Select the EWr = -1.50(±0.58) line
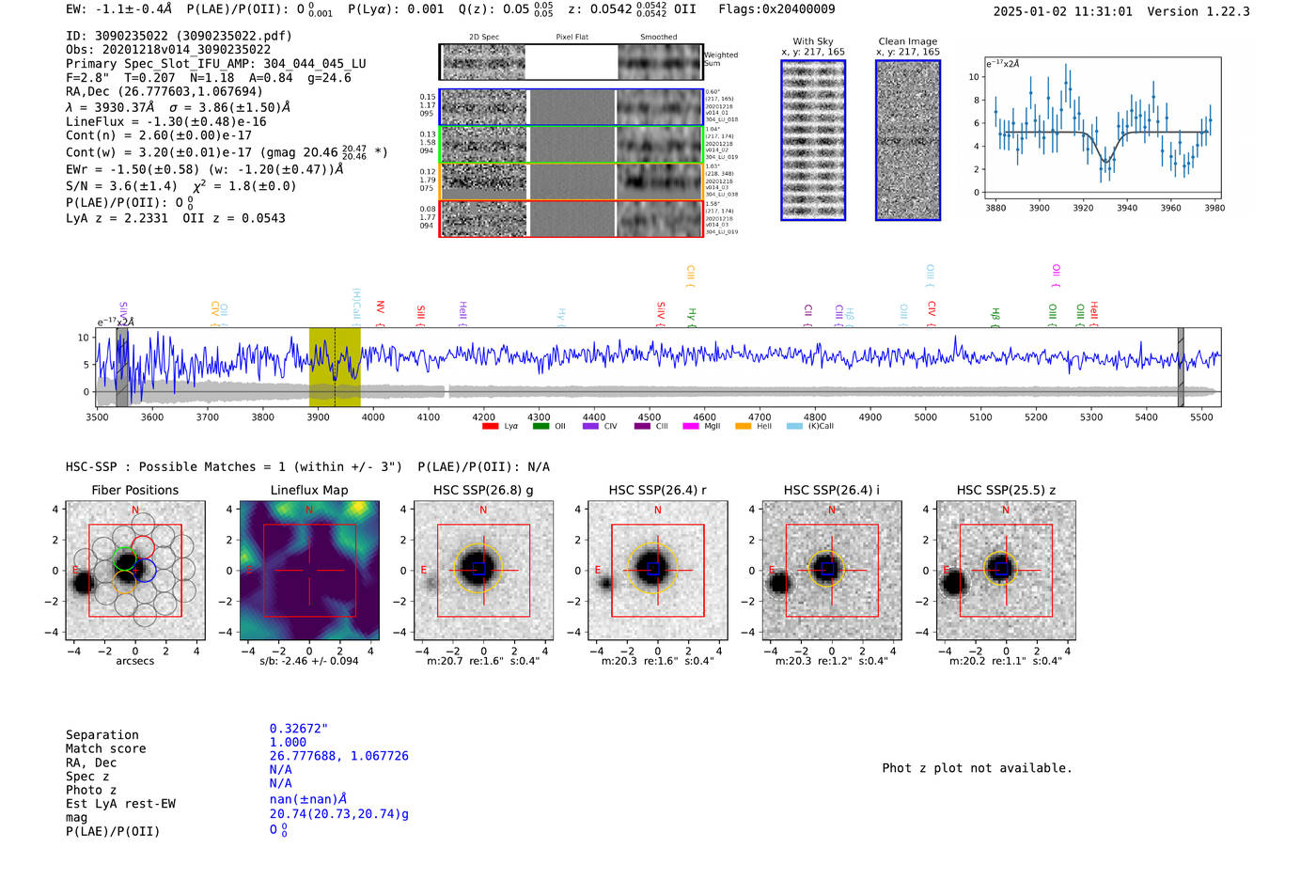 pyautogui.click(x=205, y=170)
